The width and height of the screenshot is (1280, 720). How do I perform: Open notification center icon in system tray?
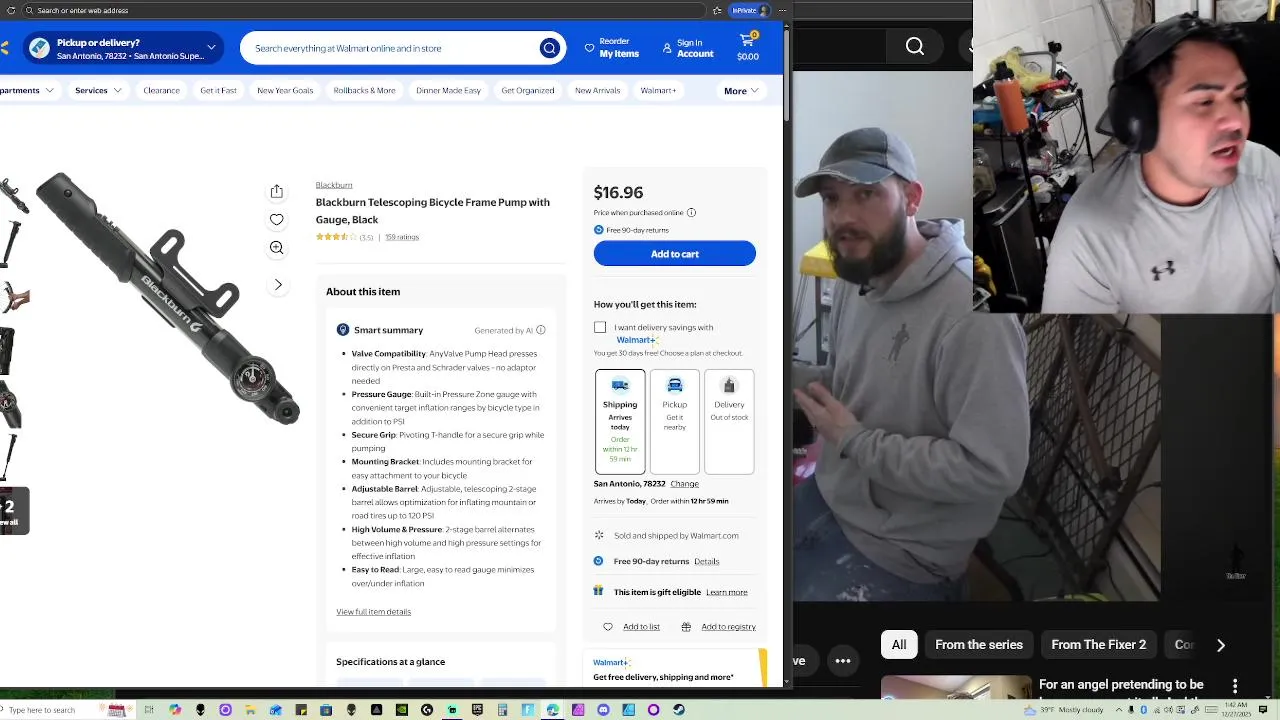[x=1263, y=710]
